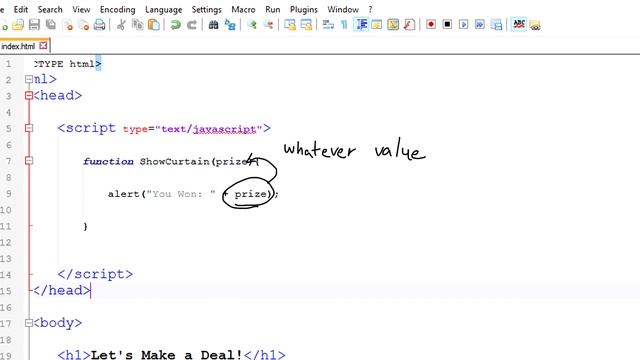
Task: Click the Save file toolbar icon
Action: tap(34, 25)
